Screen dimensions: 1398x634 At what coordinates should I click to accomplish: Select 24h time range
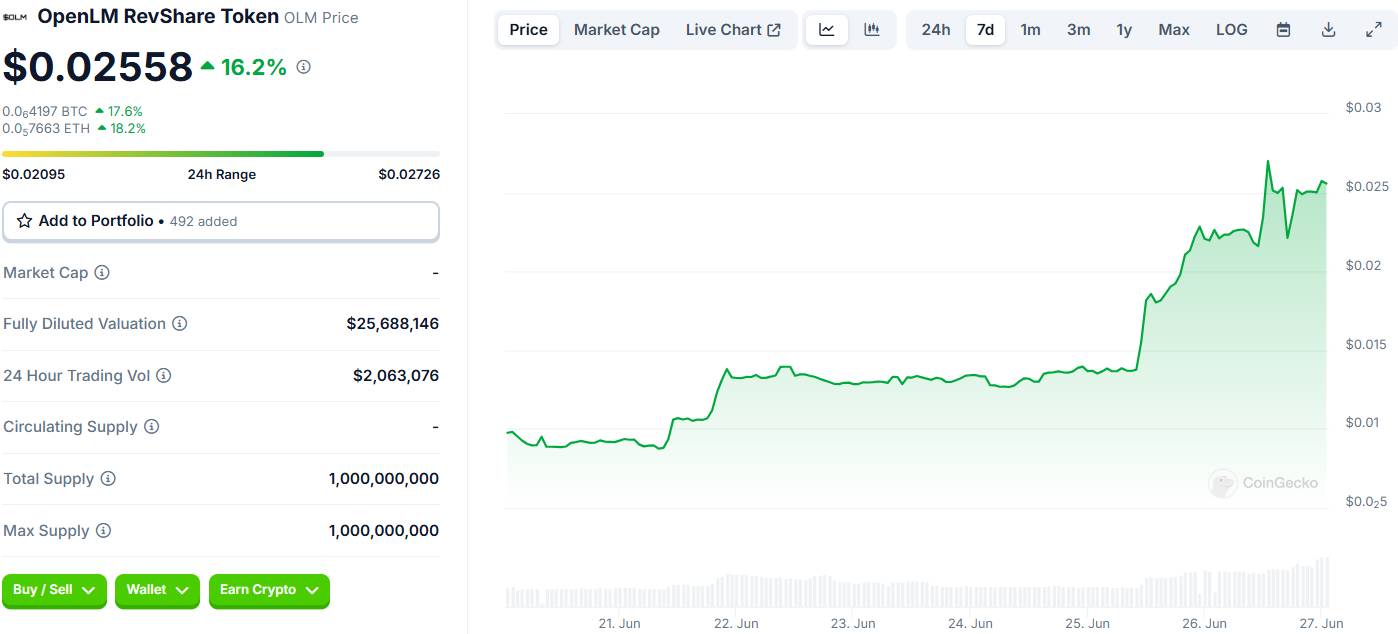click(x=936, y=30)
